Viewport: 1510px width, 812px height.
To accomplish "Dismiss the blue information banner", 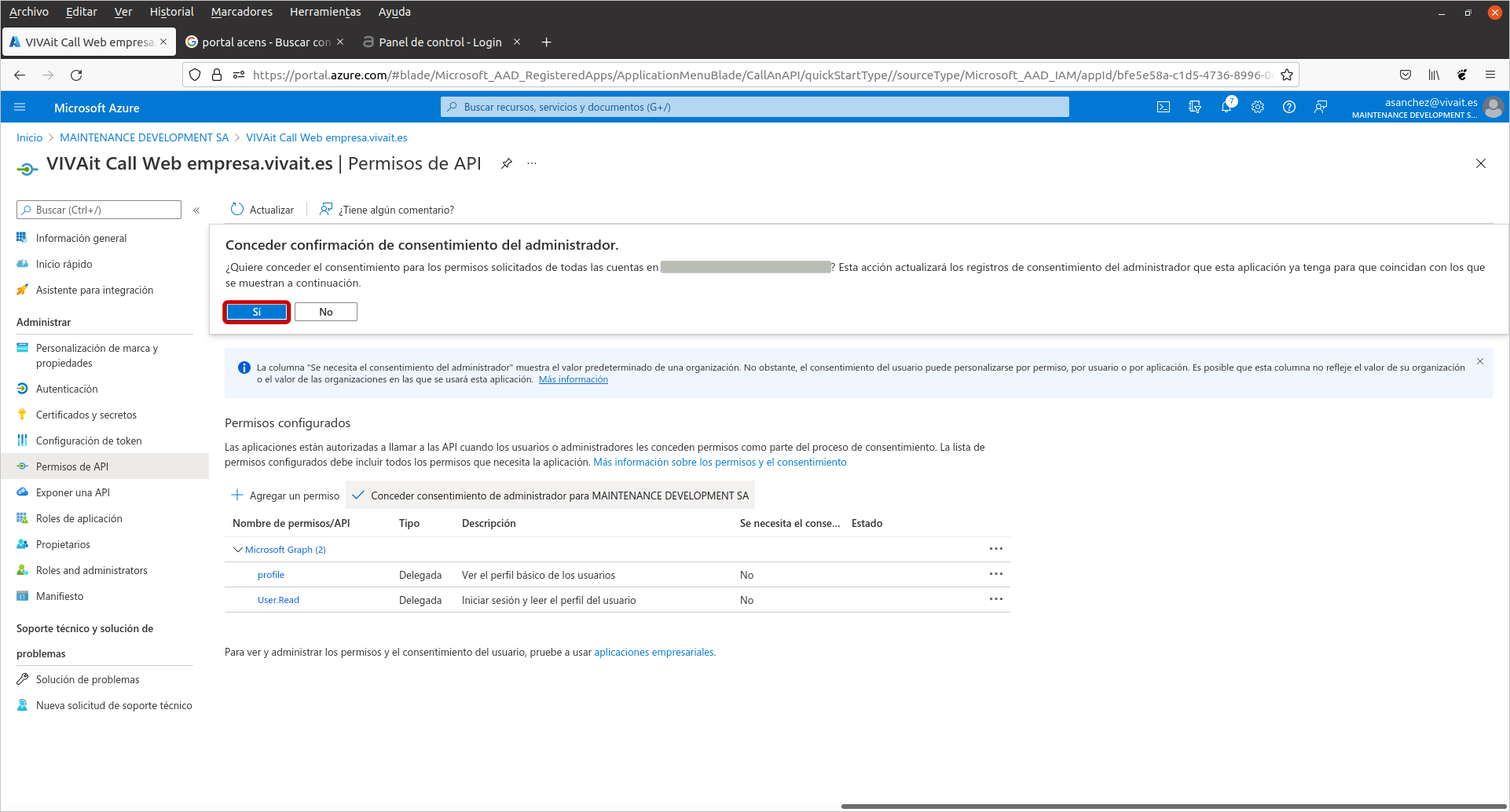I will (x=1480, y=361).
